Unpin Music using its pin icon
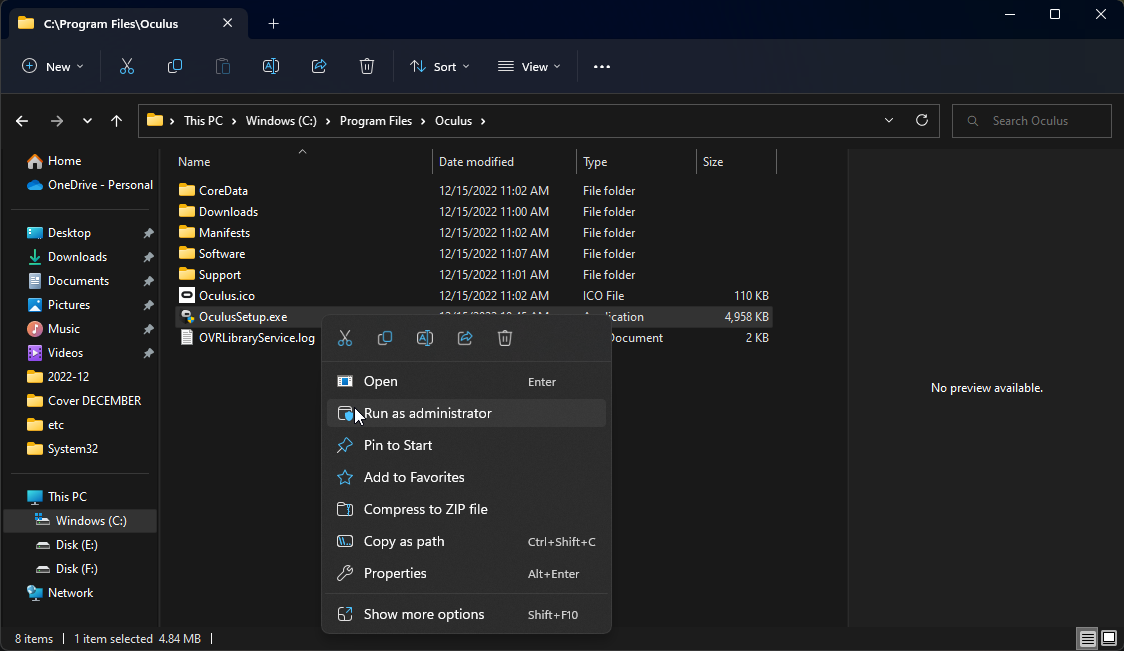The image size is (1124, 651). [x=148, y=329]
